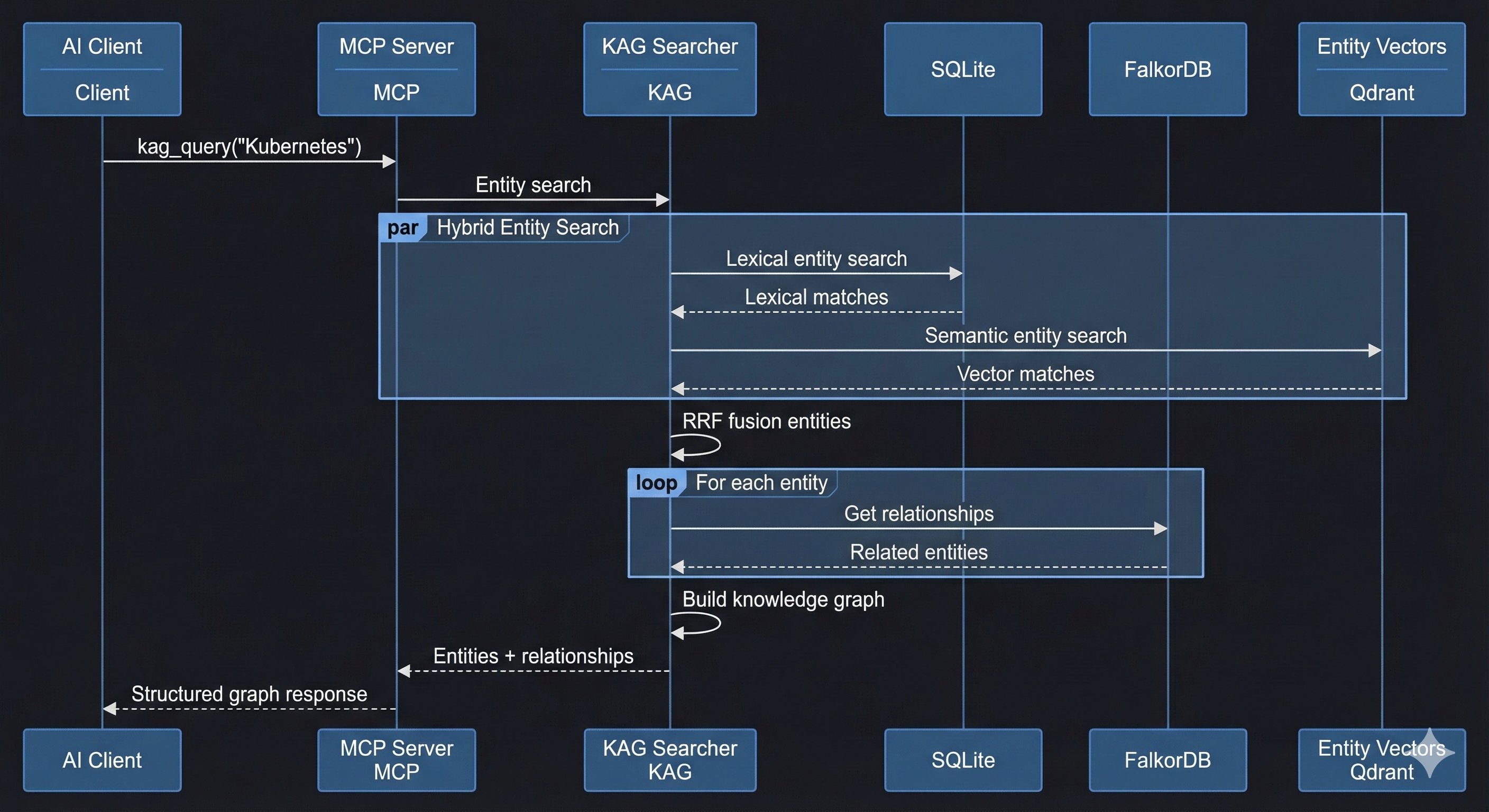
Task: Click the Build knowledge graph self-loop
Action: point(695,625)
